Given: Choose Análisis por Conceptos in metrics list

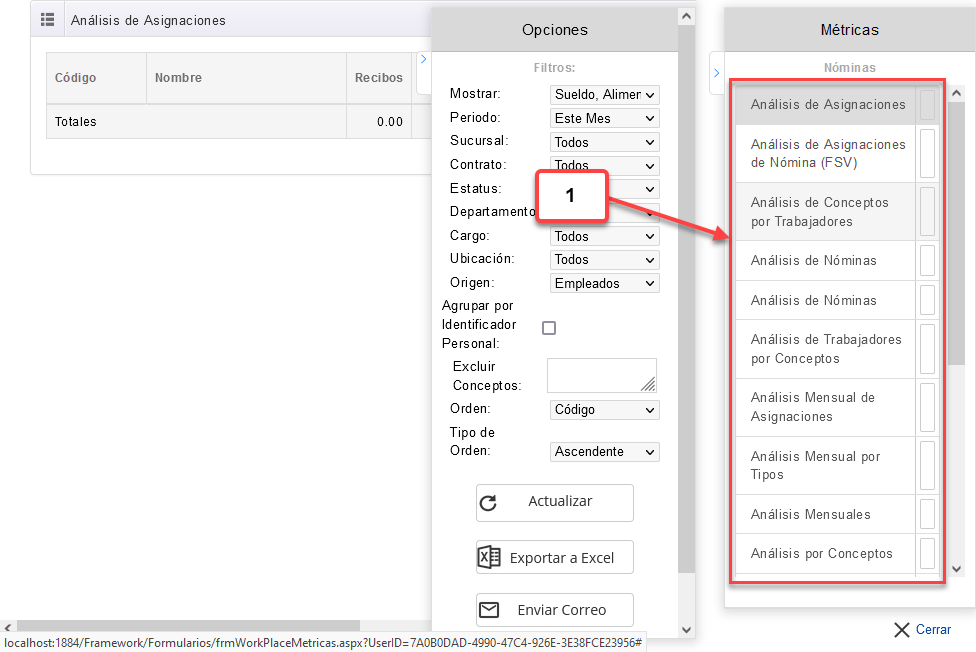Looking at the screenshot, I should tap(821, 553).
